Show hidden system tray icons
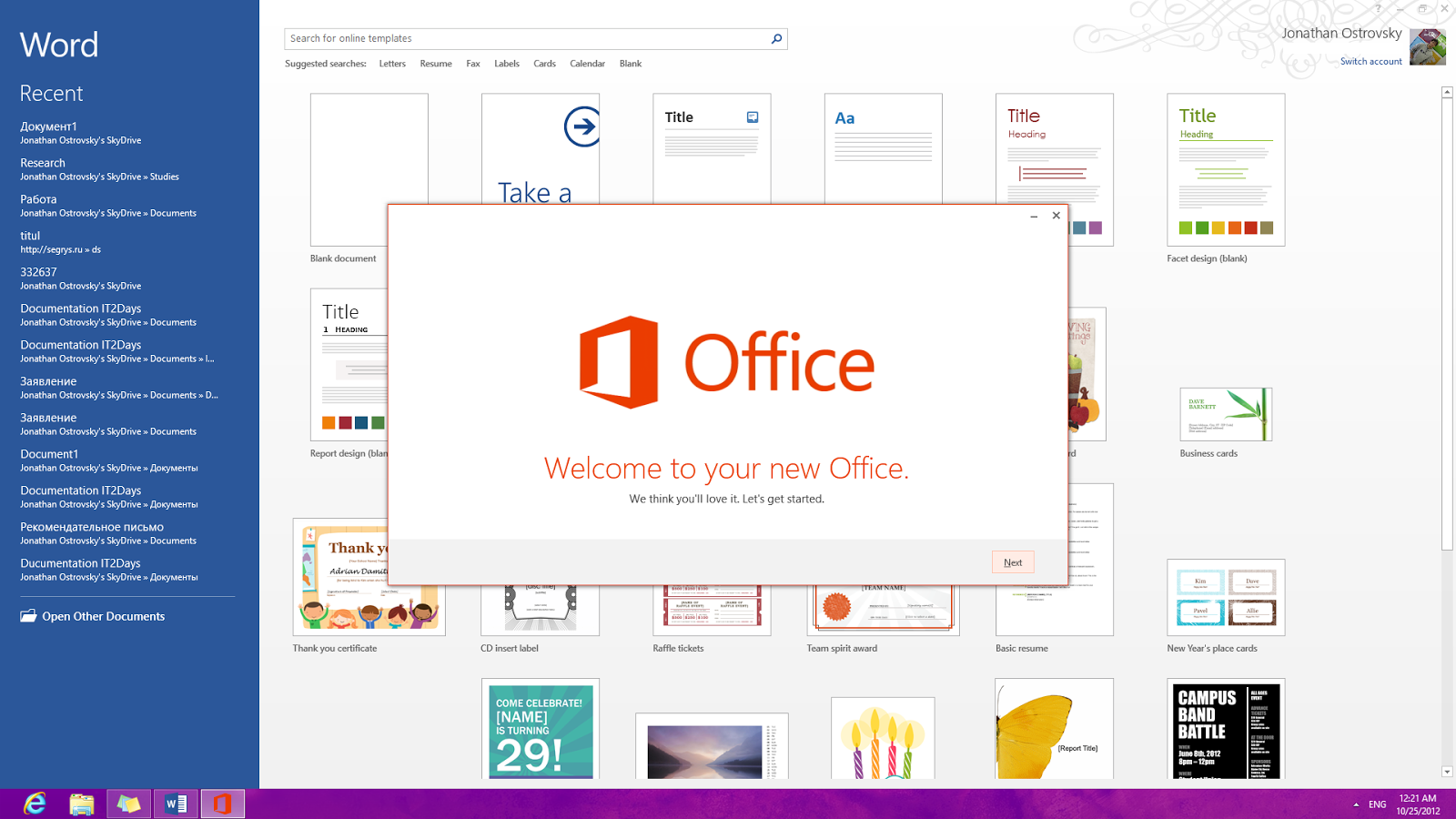This screenshot has width=1456, height=819. click(x=1356, y=804)
